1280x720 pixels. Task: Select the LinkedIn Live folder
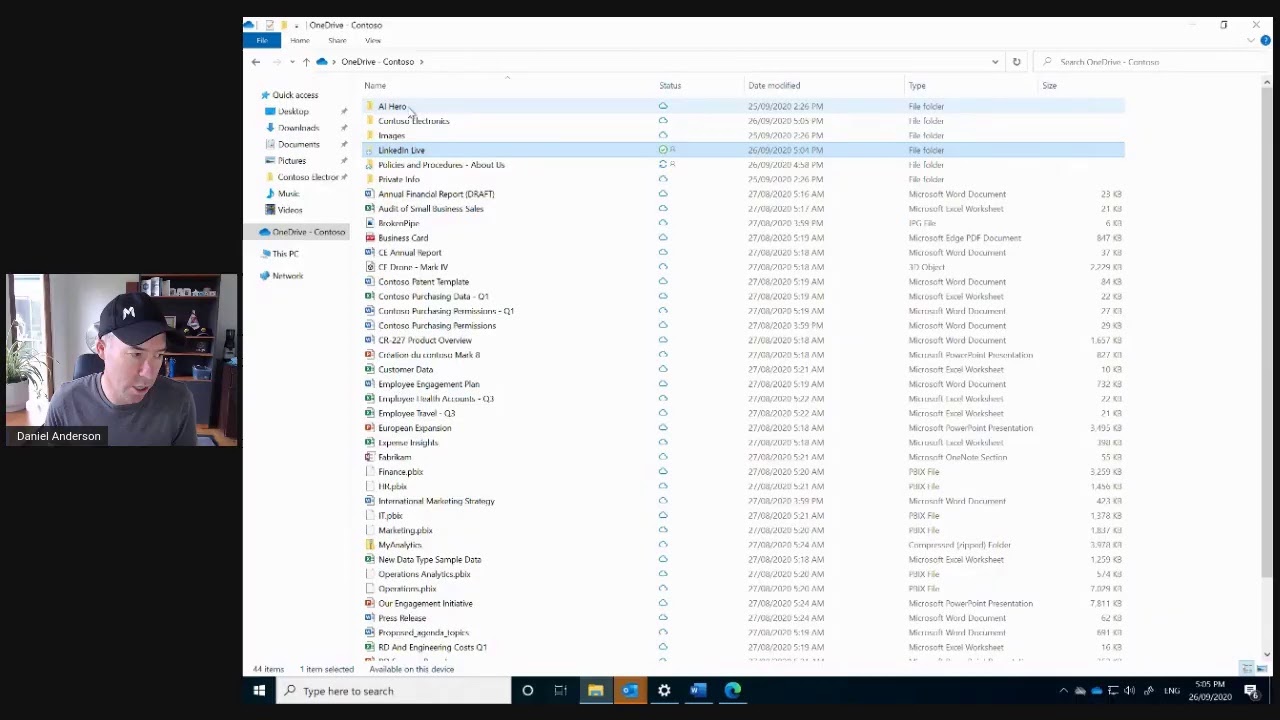401,150
